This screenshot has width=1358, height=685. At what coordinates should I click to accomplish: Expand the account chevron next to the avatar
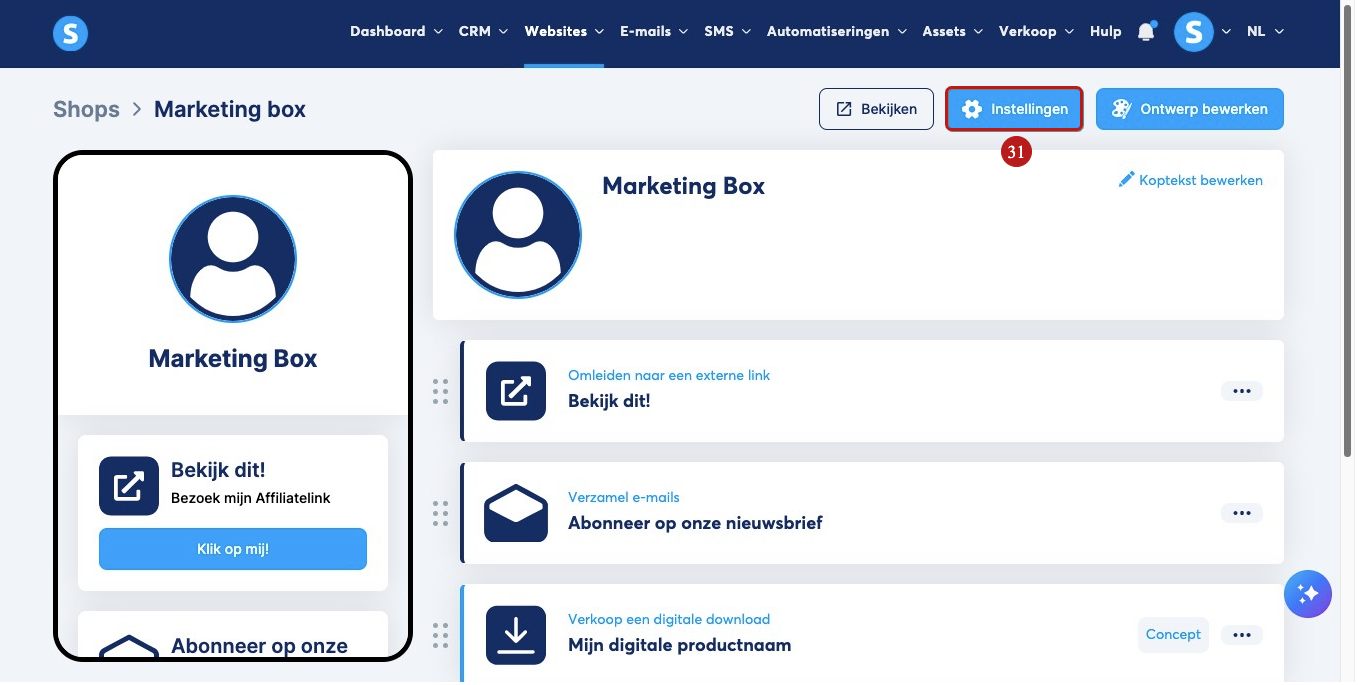[1226, 32]
